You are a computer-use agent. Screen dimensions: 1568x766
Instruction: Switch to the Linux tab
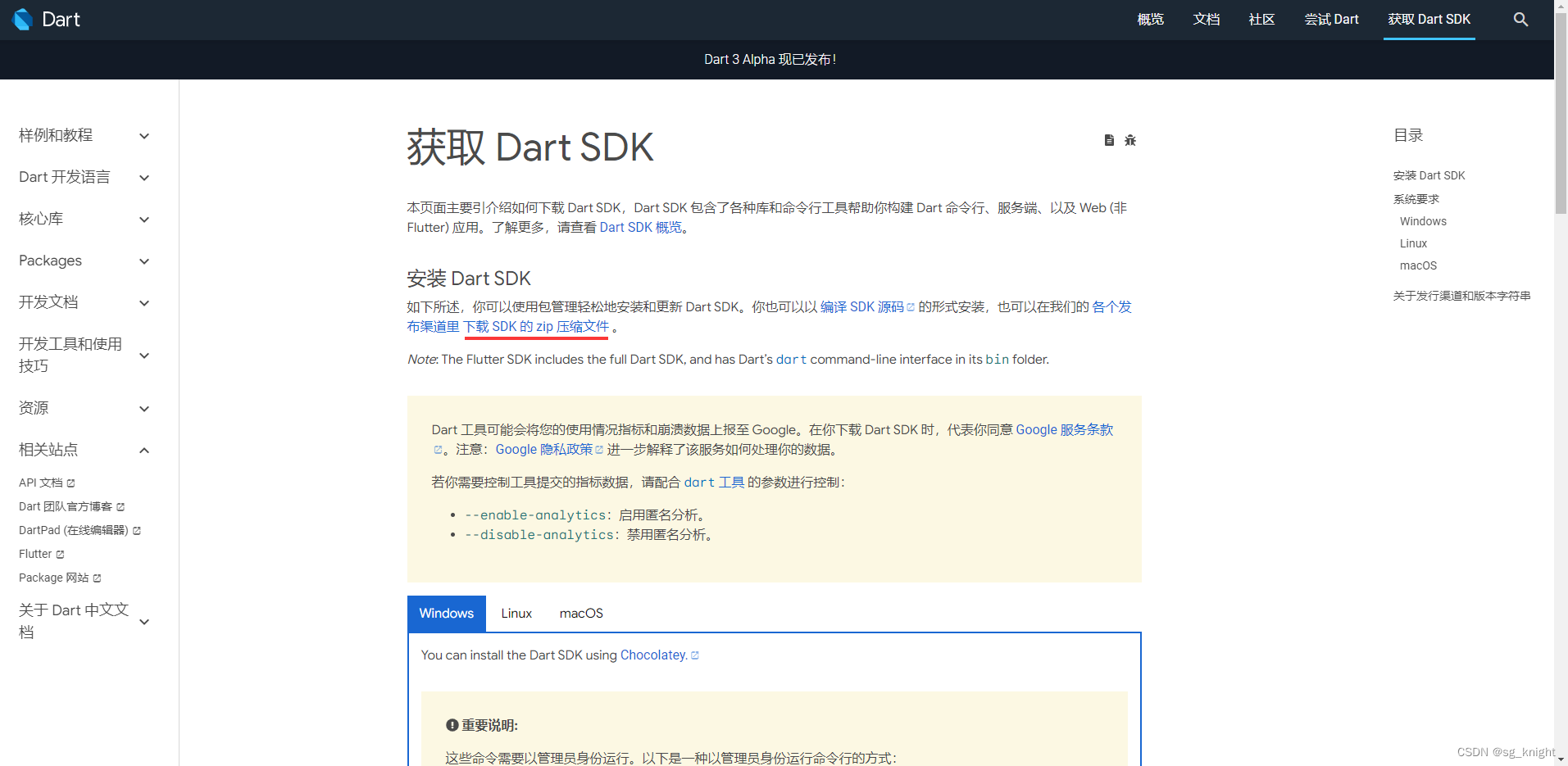pyautogui.click(x=516, y=613)
